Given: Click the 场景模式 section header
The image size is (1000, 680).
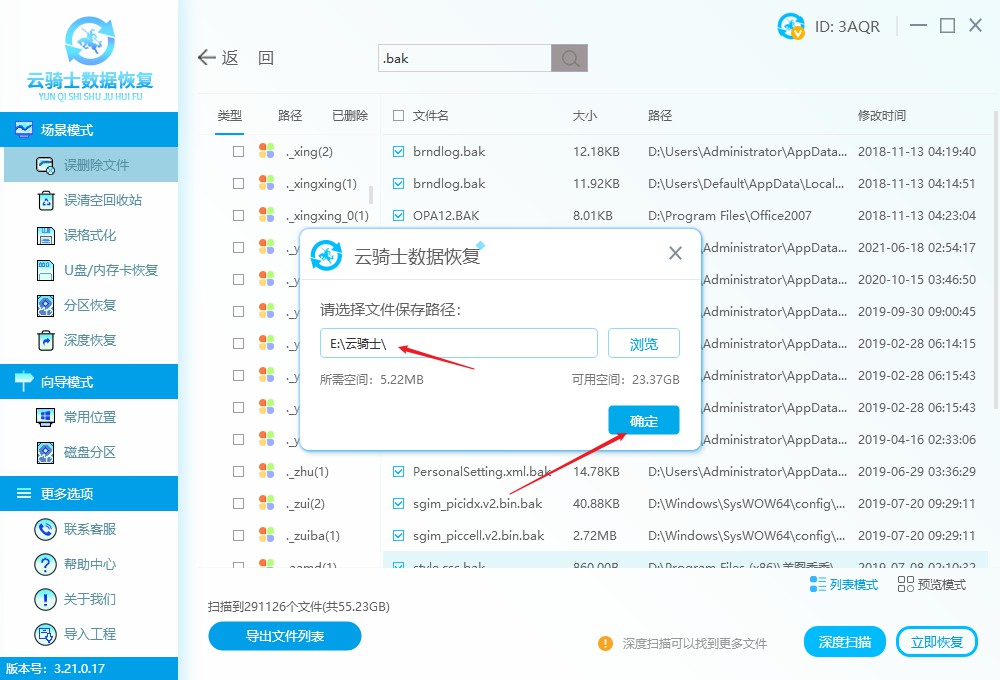Looking at the screenshot, I should 89,130.
